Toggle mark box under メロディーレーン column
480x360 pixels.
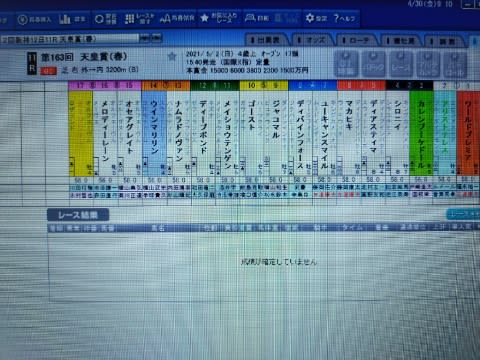tap(96, 166)
